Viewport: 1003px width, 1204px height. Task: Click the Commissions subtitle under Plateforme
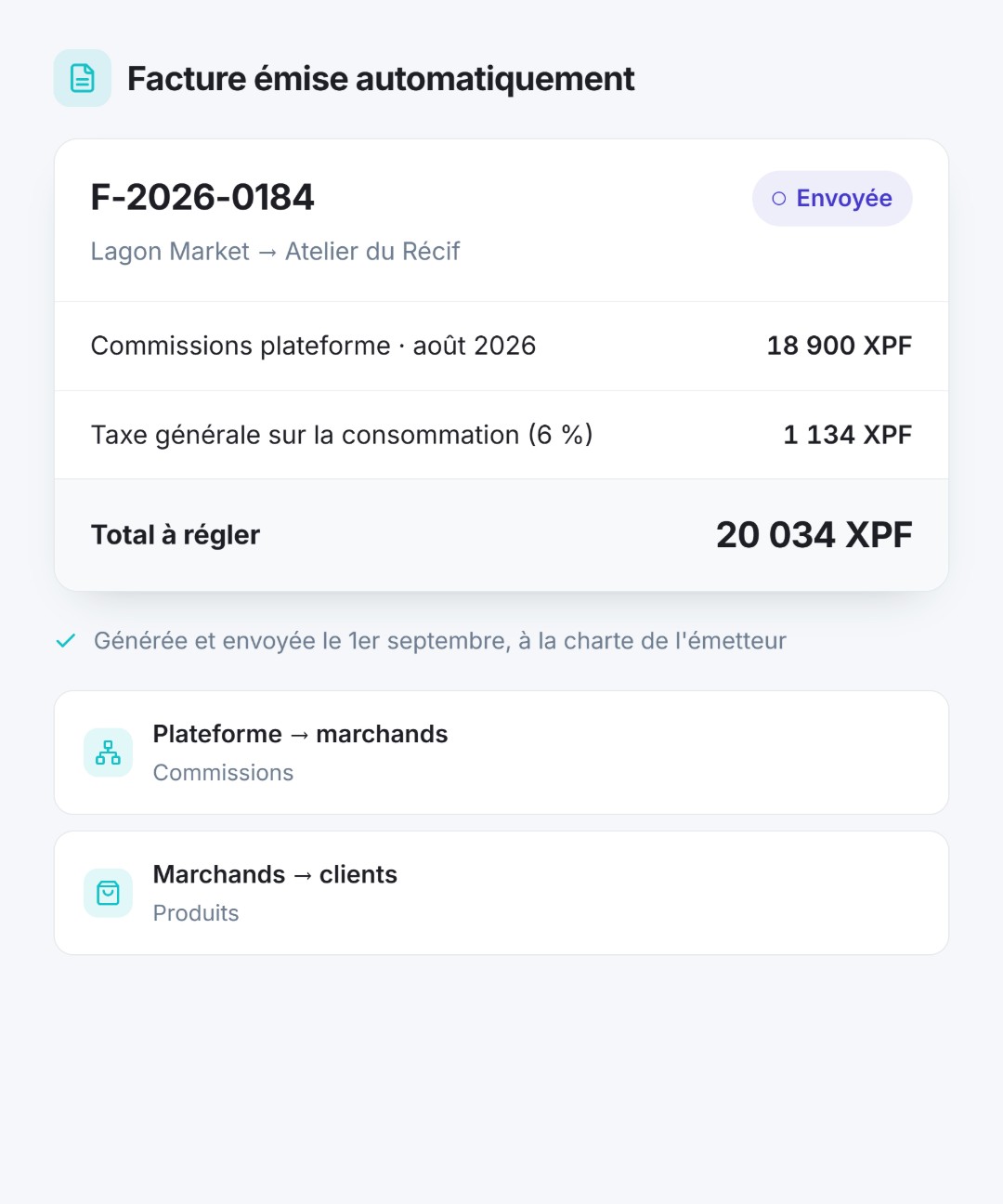pos(223,773)
